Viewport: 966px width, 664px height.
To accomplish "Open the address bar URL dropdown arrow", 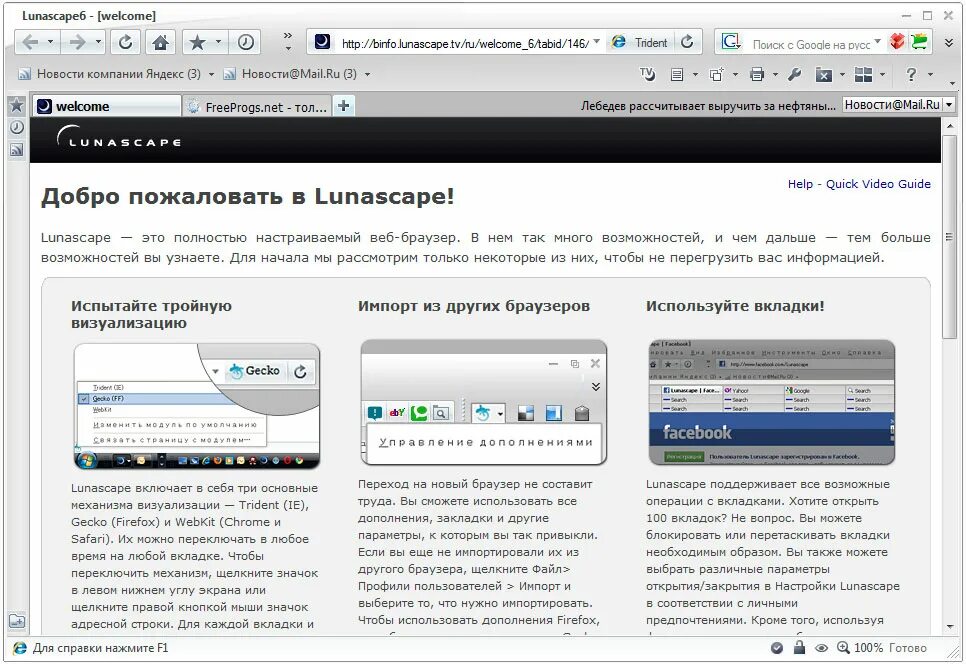I will (596, 41).
